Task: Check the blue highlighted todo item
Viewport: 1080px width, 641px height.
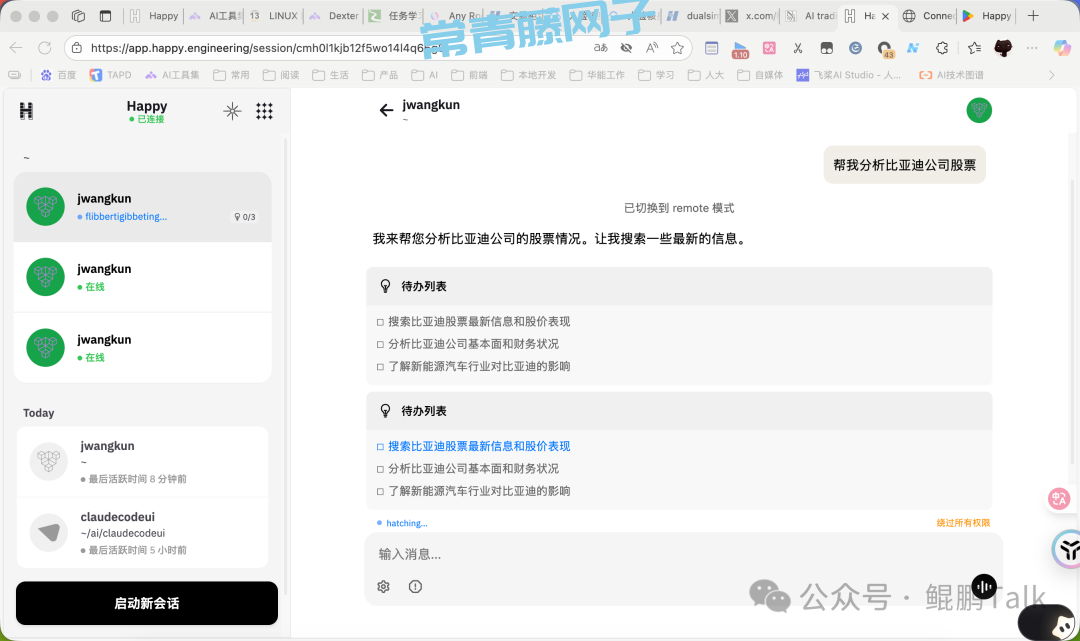Action: click(x=380, y=447)
